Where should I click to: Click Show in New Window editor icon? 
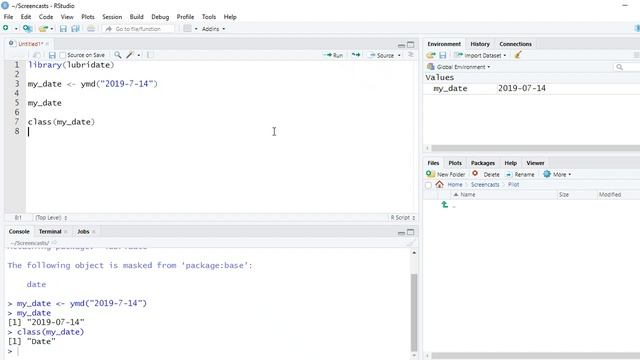coord(37,55)
